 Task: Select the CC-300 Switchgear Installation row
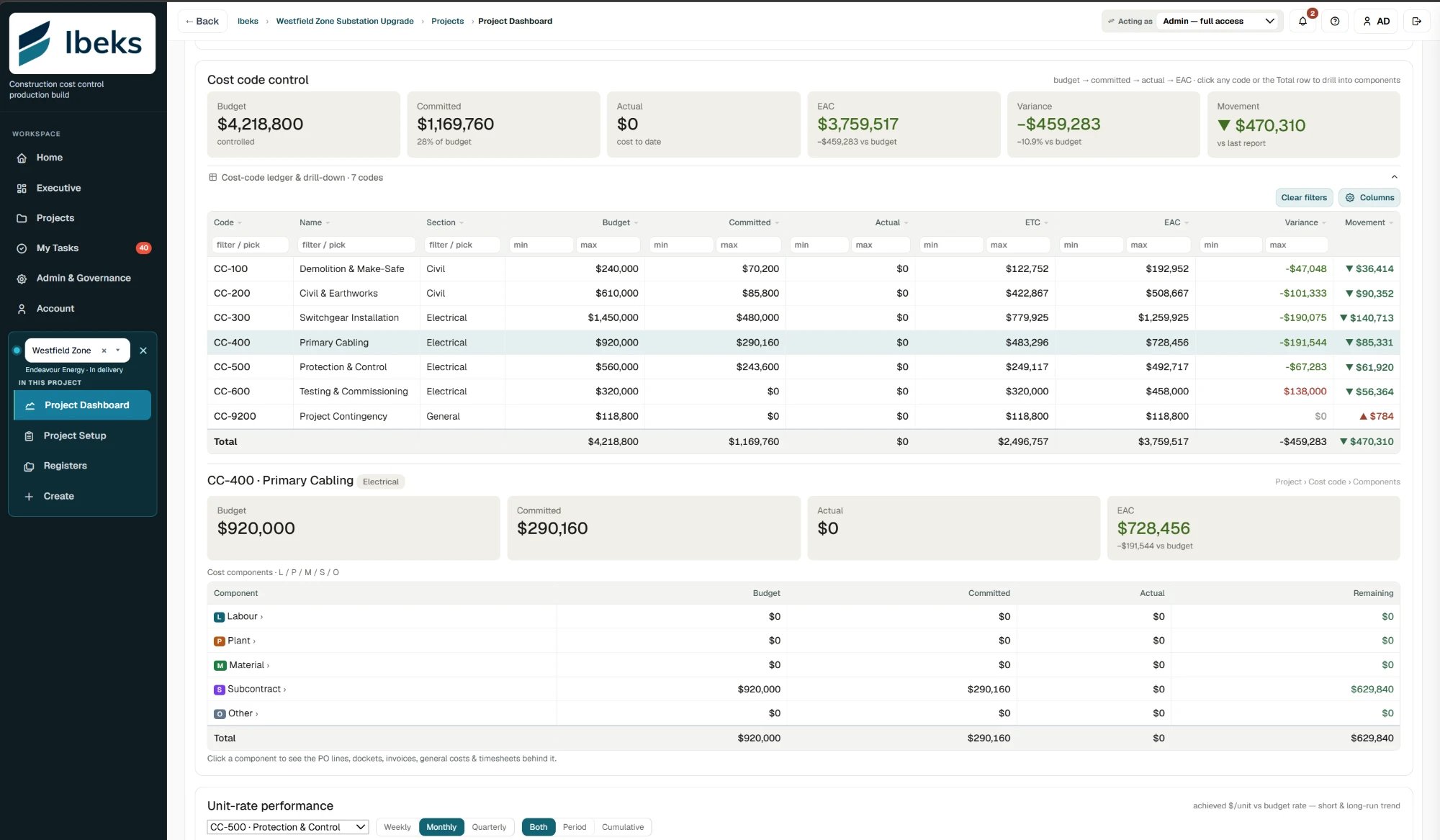tap(804, 317)
